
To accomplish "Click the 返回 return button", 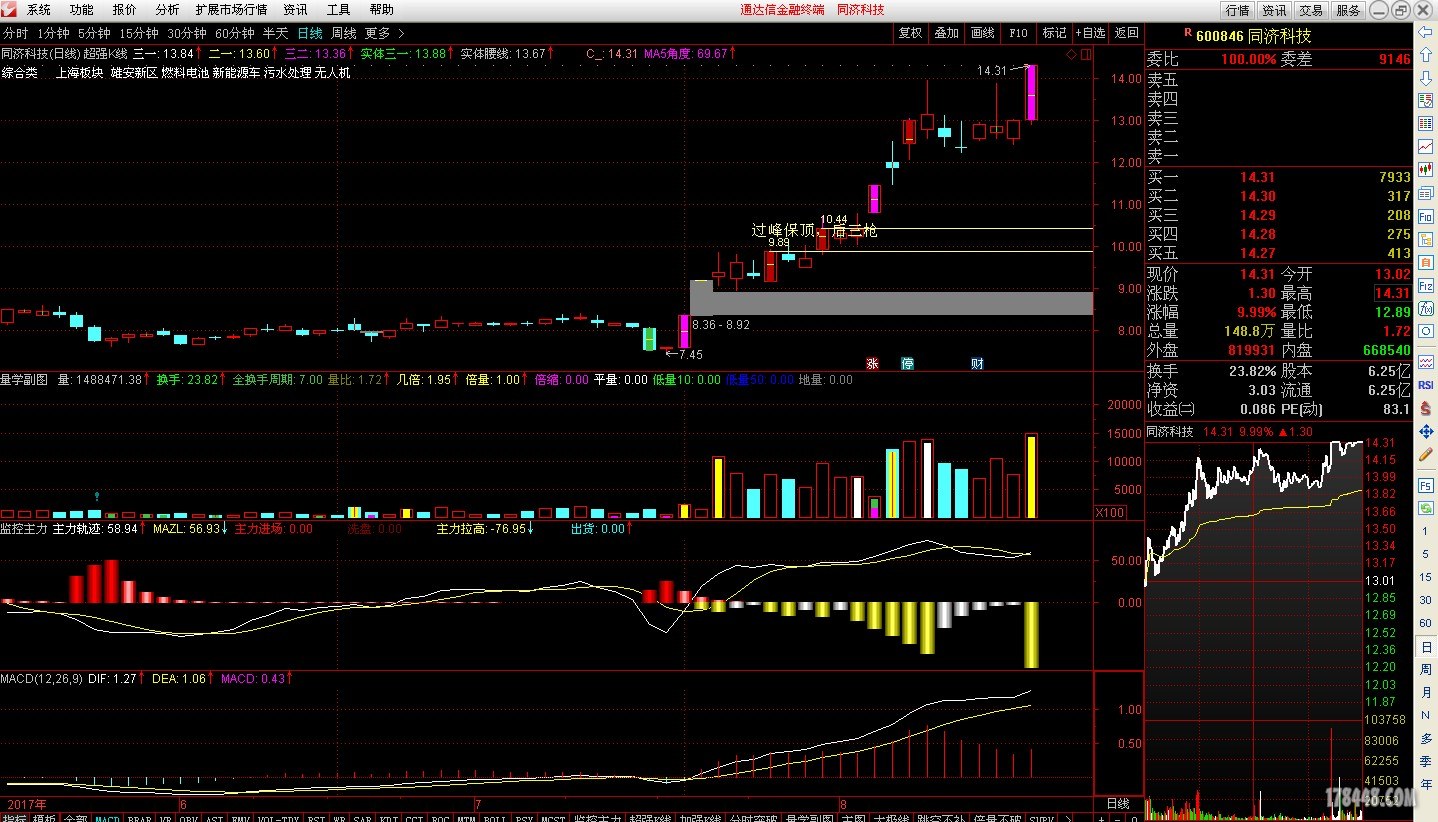I will (1126, 33).
